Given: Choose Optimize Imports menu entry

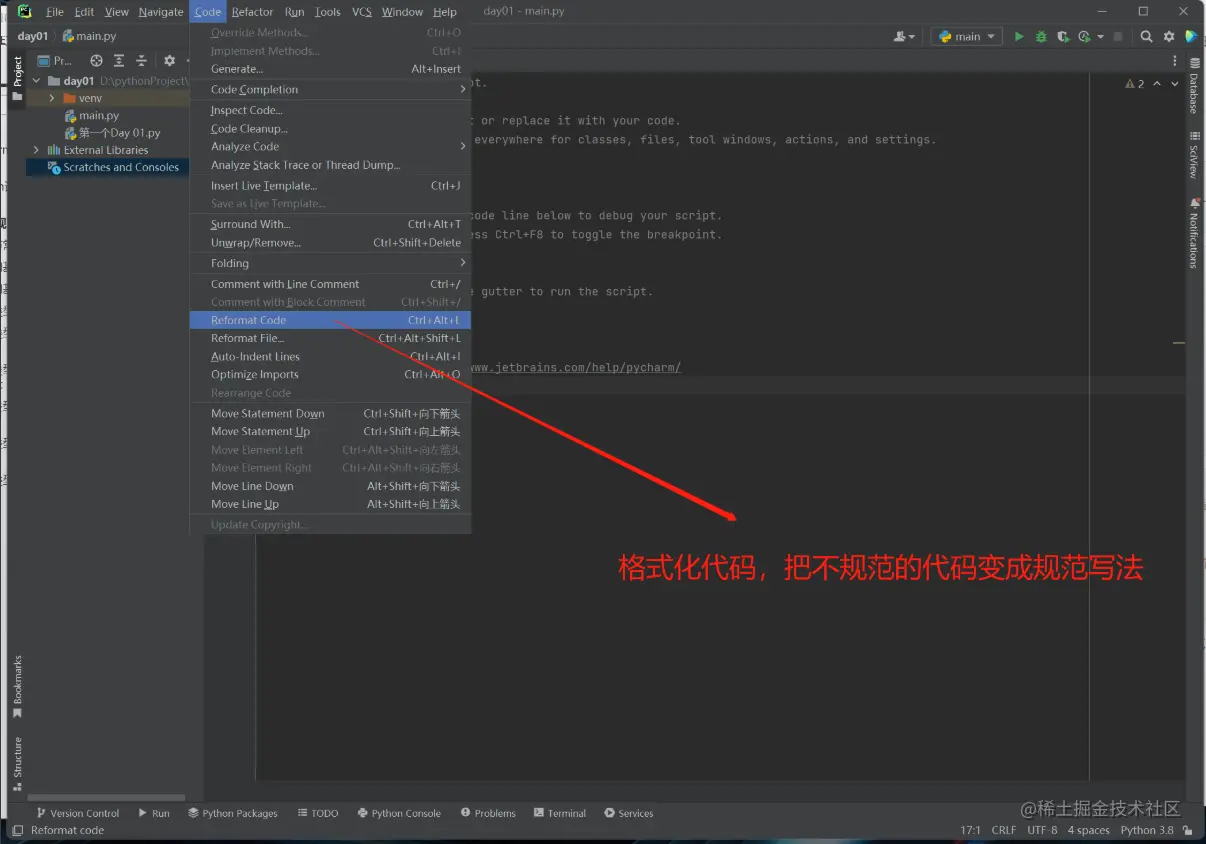Looking at the screenshot, I should click(330, 374).
